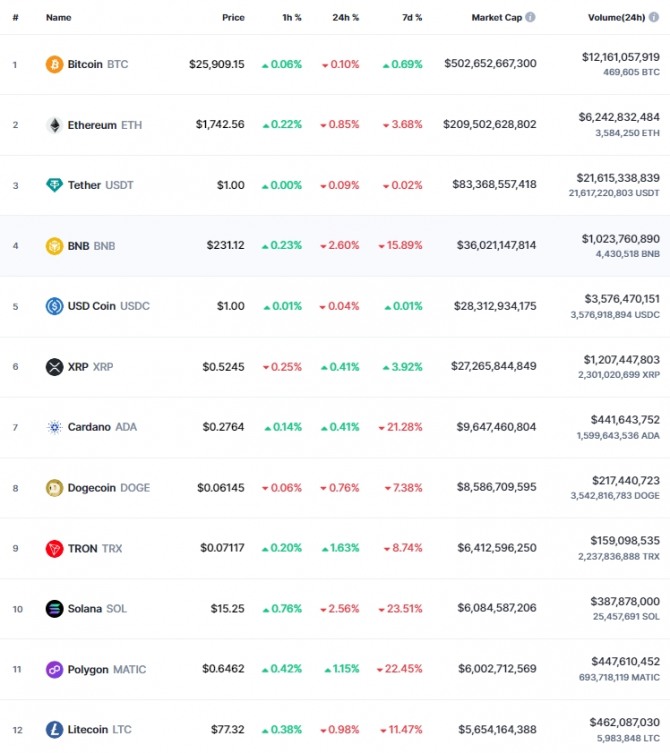
Task: Open the Volume(24h) info tooltip icon
Action: point(654,17)
